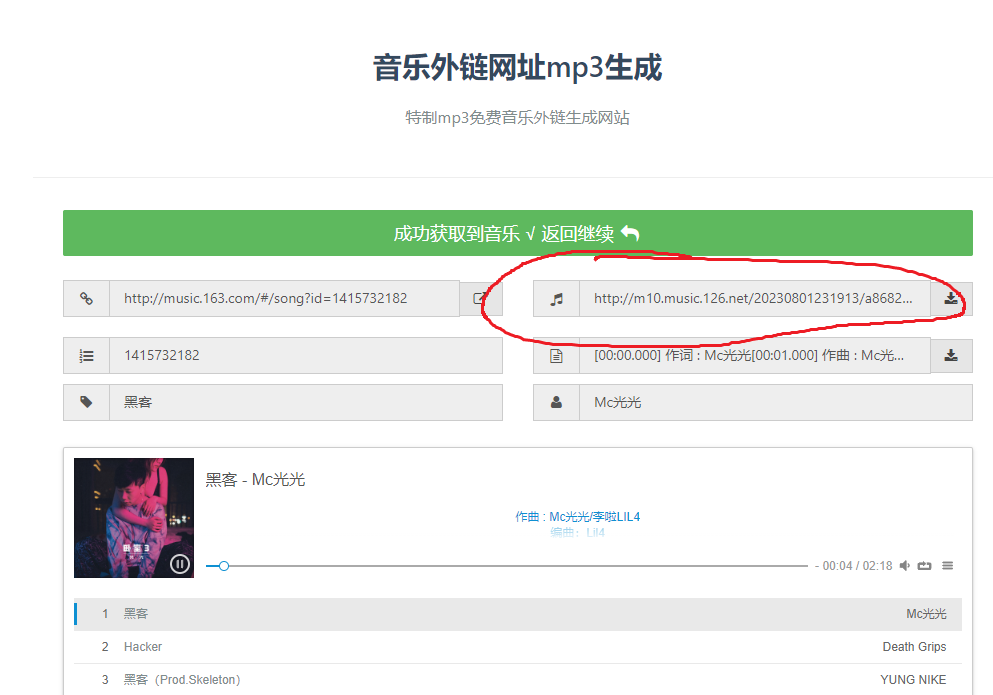Click the list icon beside song ID
The height and width of the screenshot is (695, 993).
(x=86, y=355)
